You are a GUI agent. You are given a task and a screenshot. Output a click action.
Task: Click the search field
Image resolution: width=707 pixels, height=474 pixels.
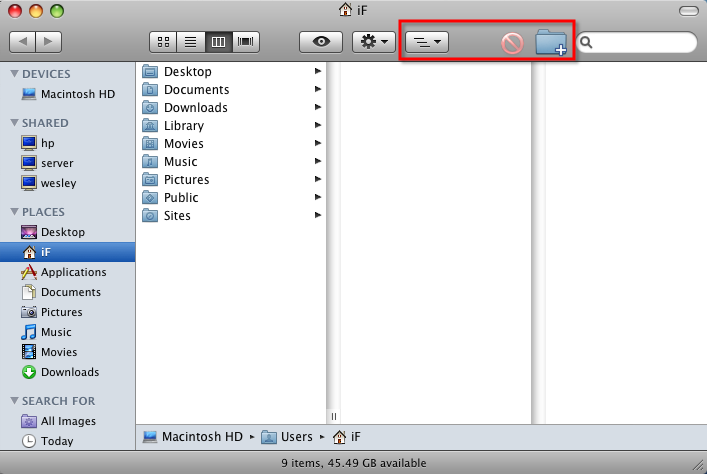[x=637, y=42]
